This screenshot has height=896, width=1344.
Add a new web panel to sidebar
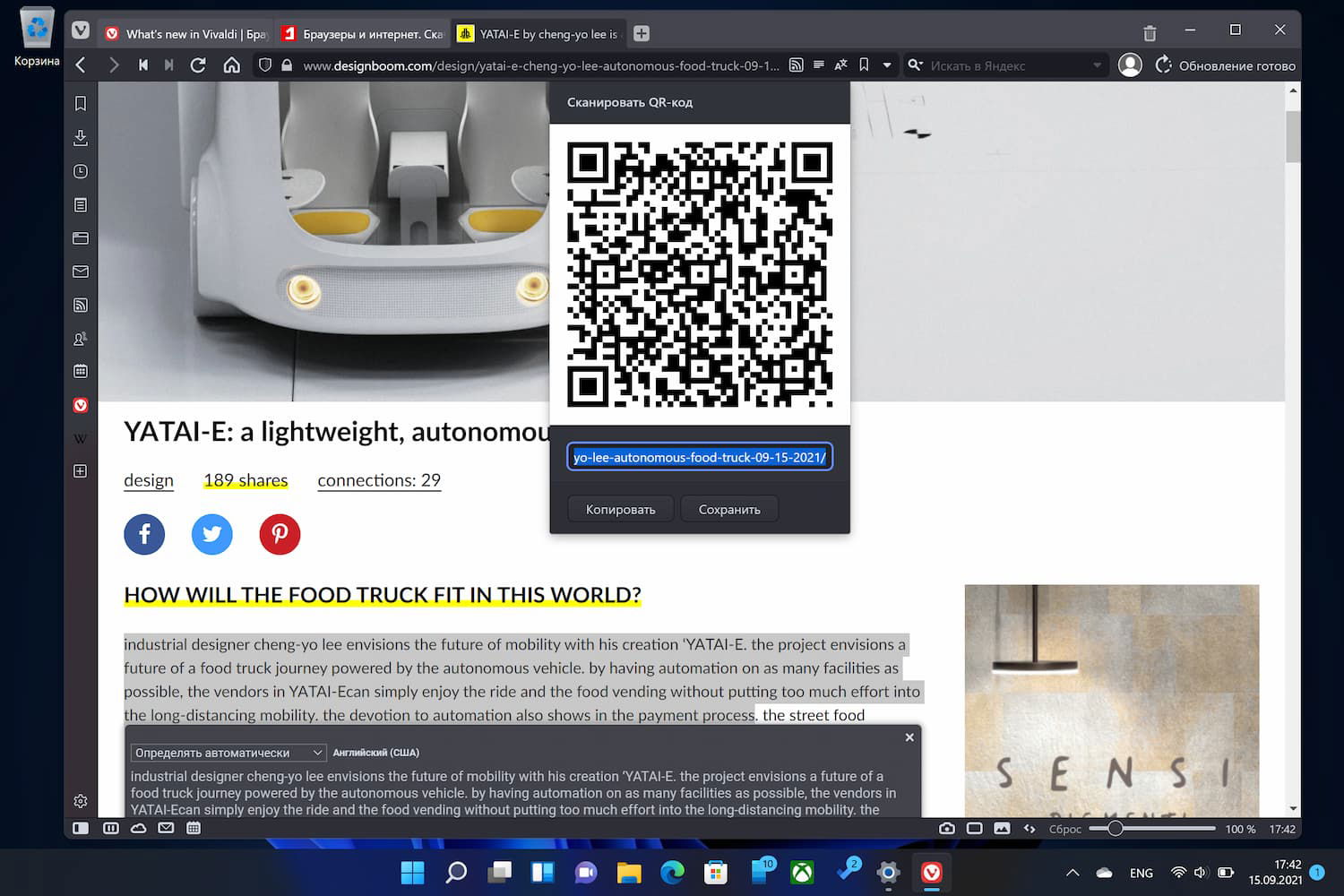81,471
